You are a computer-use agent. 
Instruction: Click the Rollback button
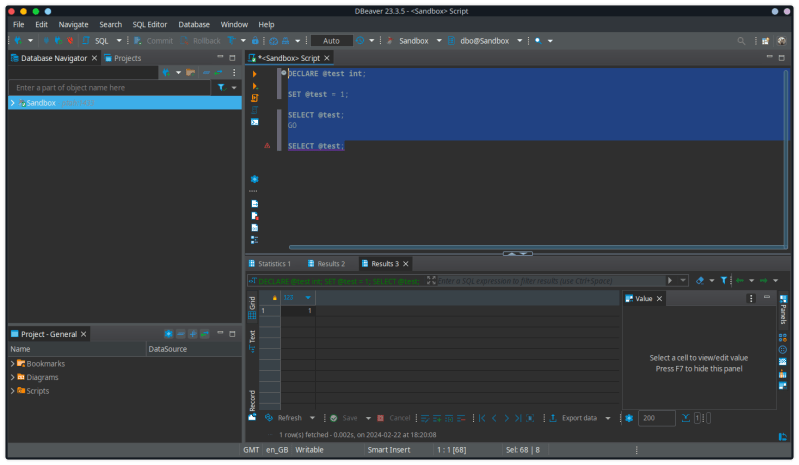coord(201,41)
